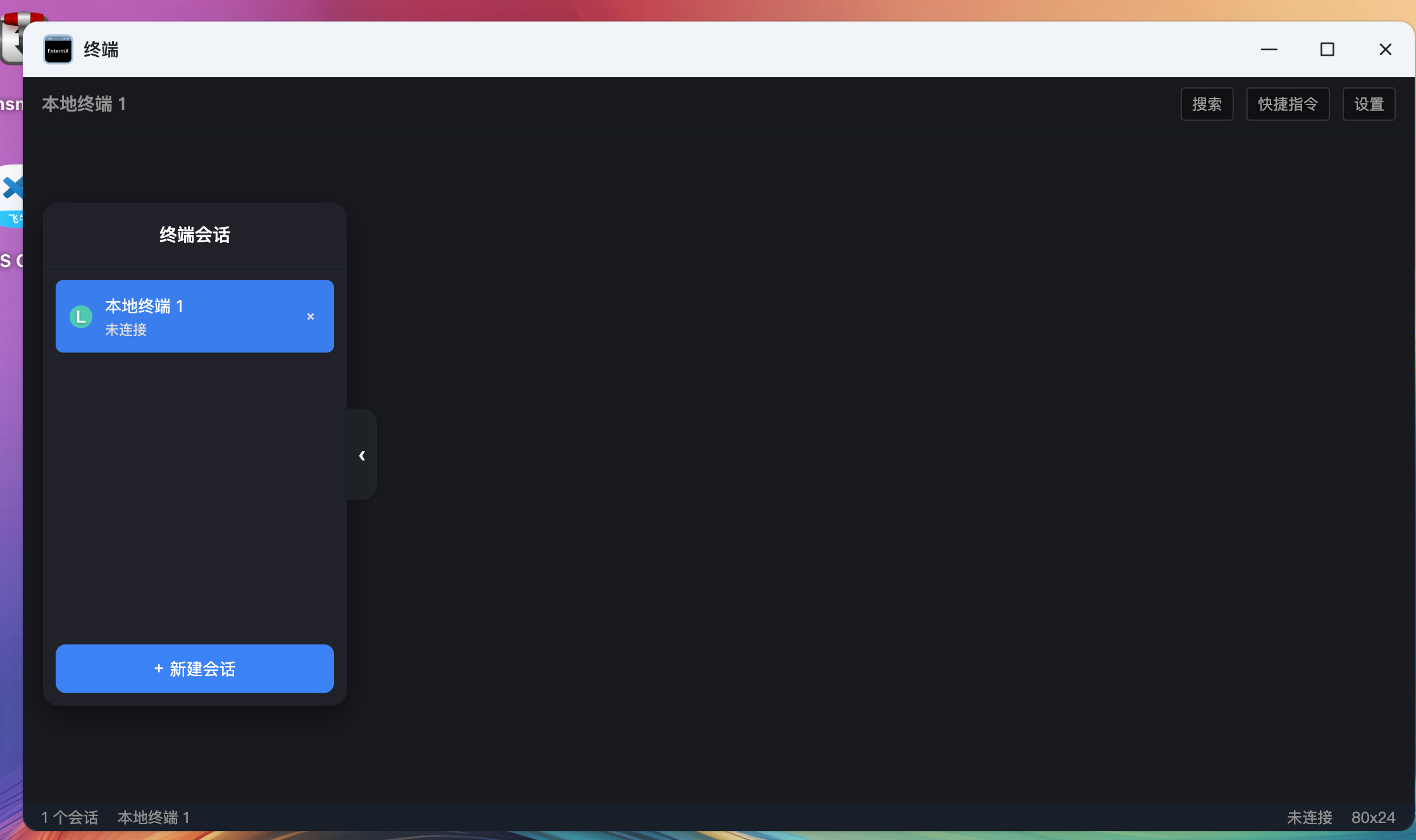1416x840 pixels.
Task: Click the 80x24 terminal size indicator
Action: pyautogui.click(x=1374, y=817)
